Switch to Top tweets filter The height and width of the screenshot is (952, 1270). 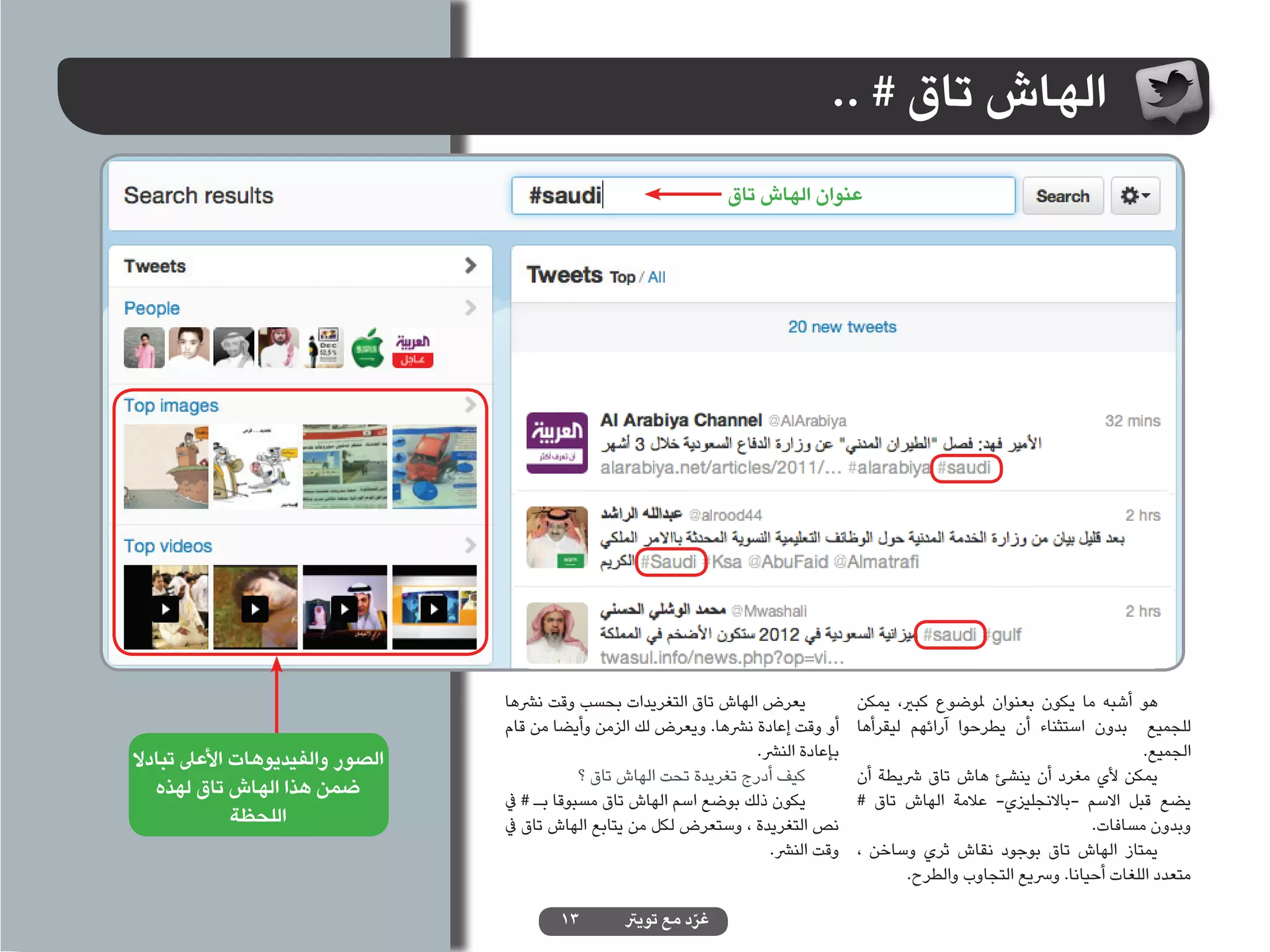(x=622, y=277)
